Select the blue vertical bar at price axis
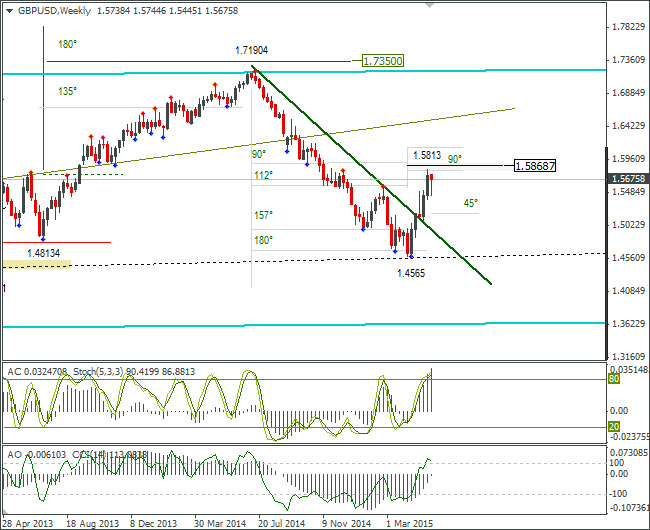Screen dimensions: 650x530 606,253
